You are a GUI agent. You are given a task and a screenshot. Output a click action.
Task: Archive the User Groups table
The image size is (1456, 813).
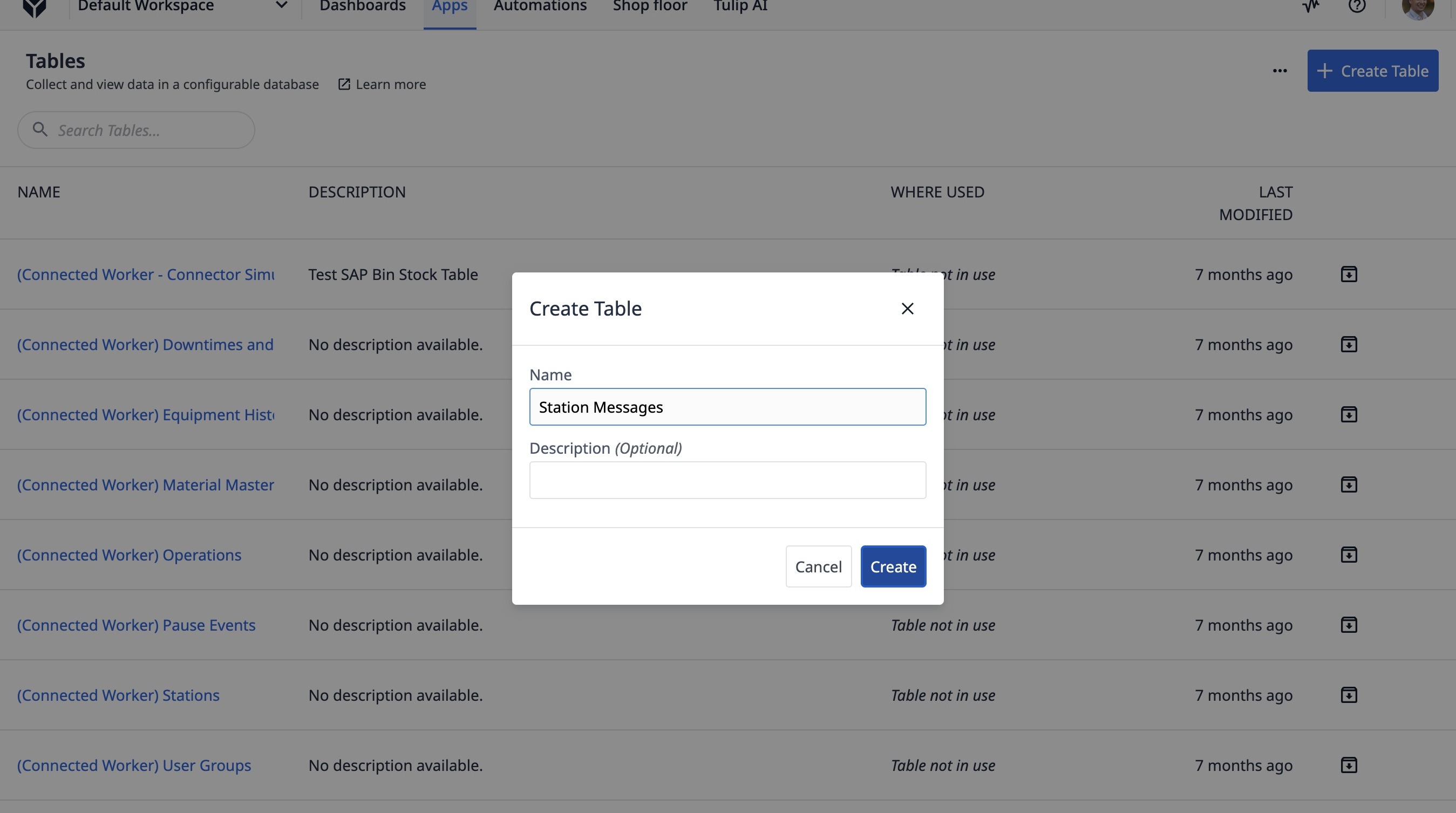[1349, 764]
